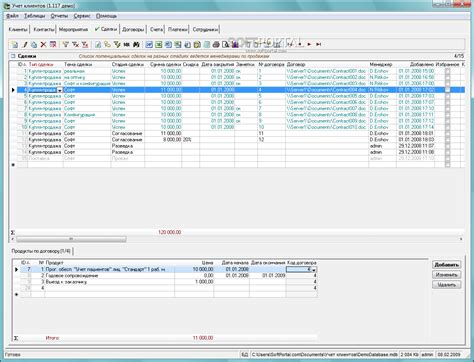
Task: Click the 120 000,00 total sum value
Action: tap(170, 232)
